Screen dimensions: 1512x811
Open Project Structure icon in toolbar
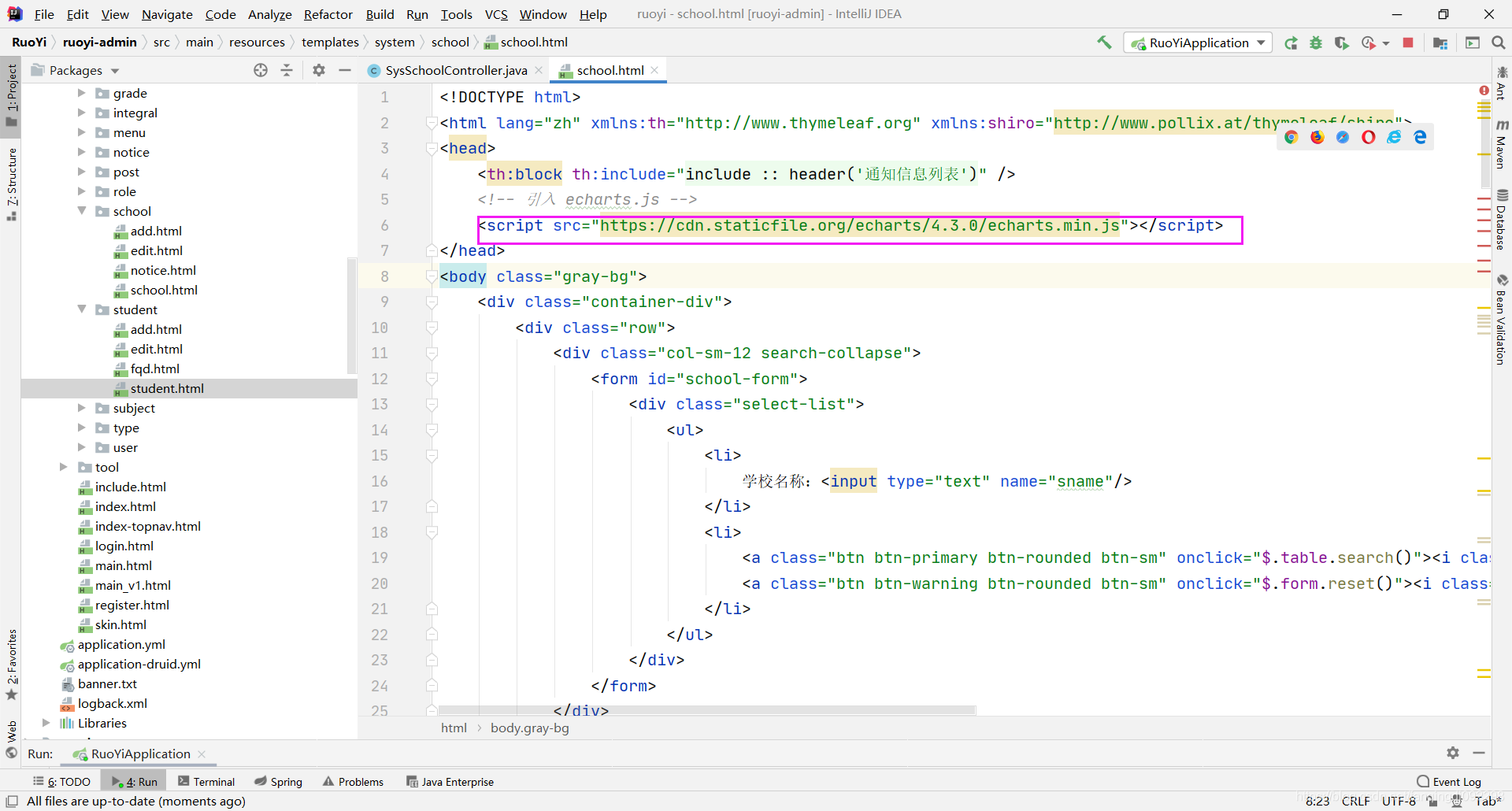(1440, 43)
